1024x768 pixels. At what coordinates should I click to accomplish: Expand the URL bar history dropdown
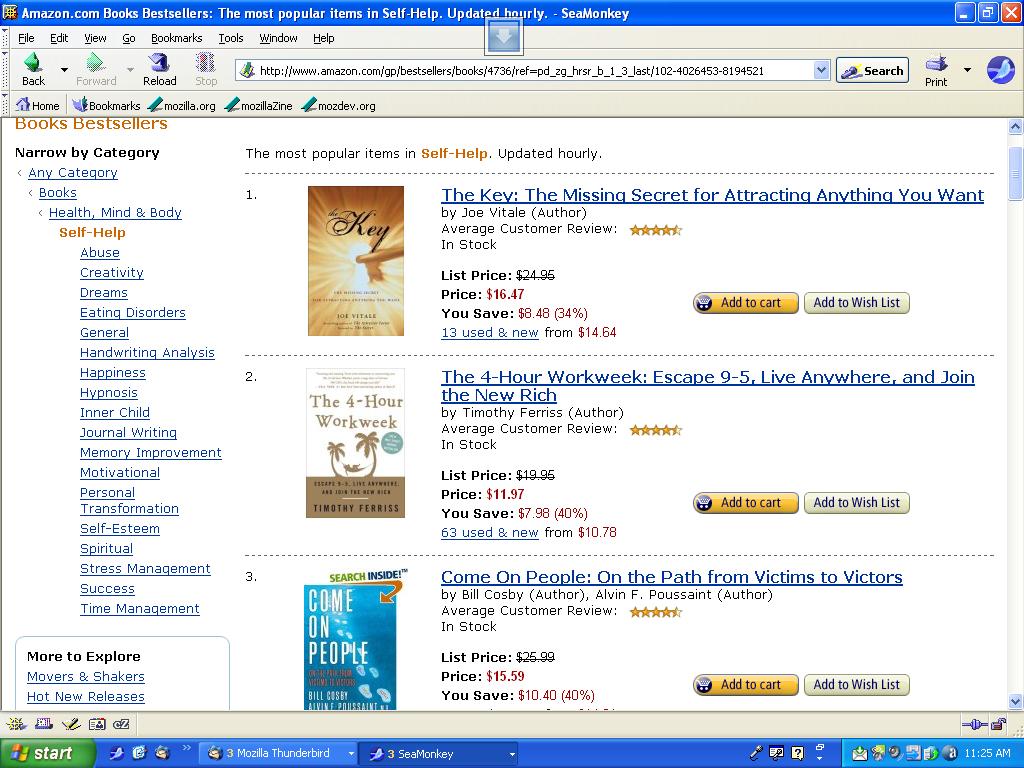point(822,70)
